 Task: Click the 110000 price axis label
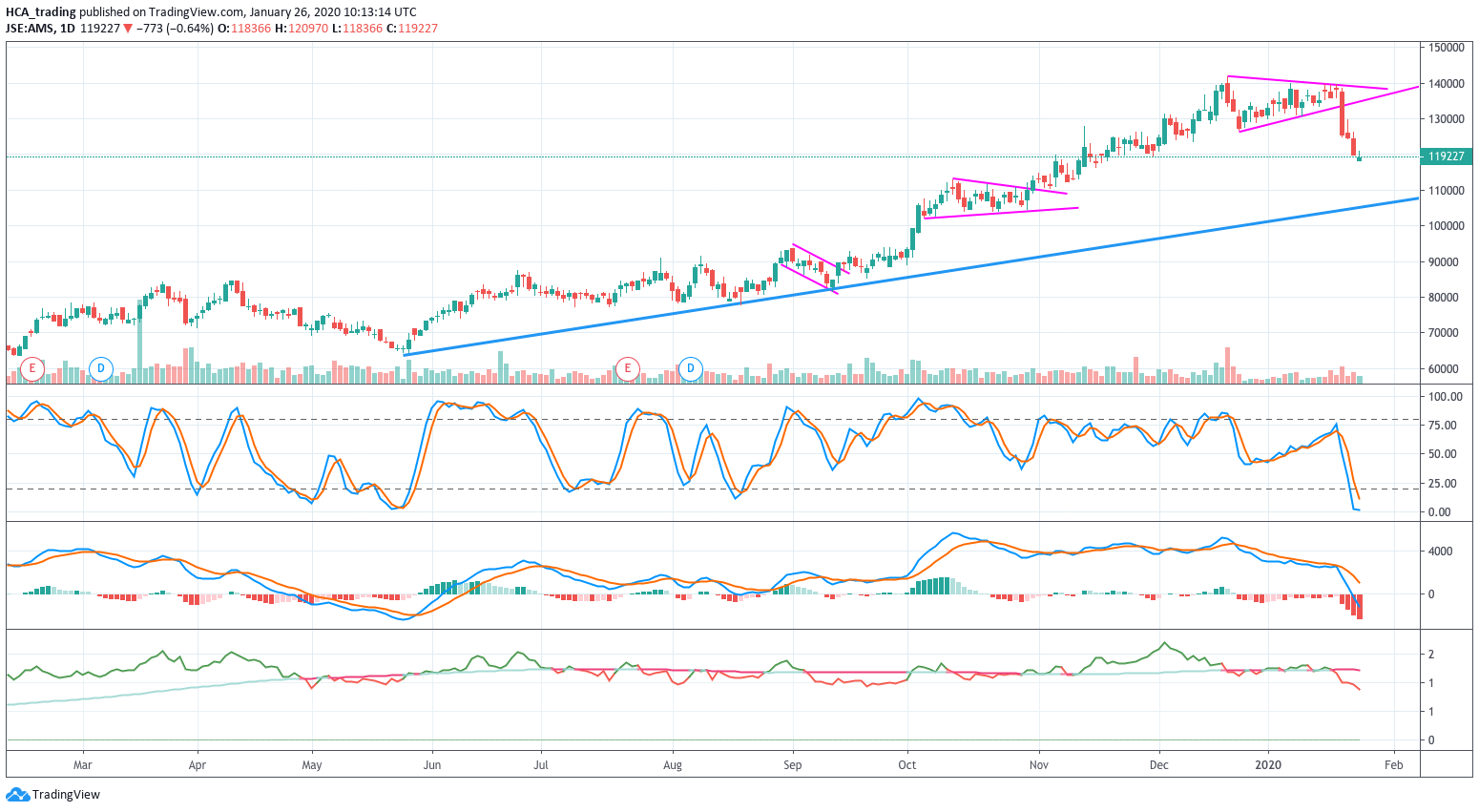1447,191
